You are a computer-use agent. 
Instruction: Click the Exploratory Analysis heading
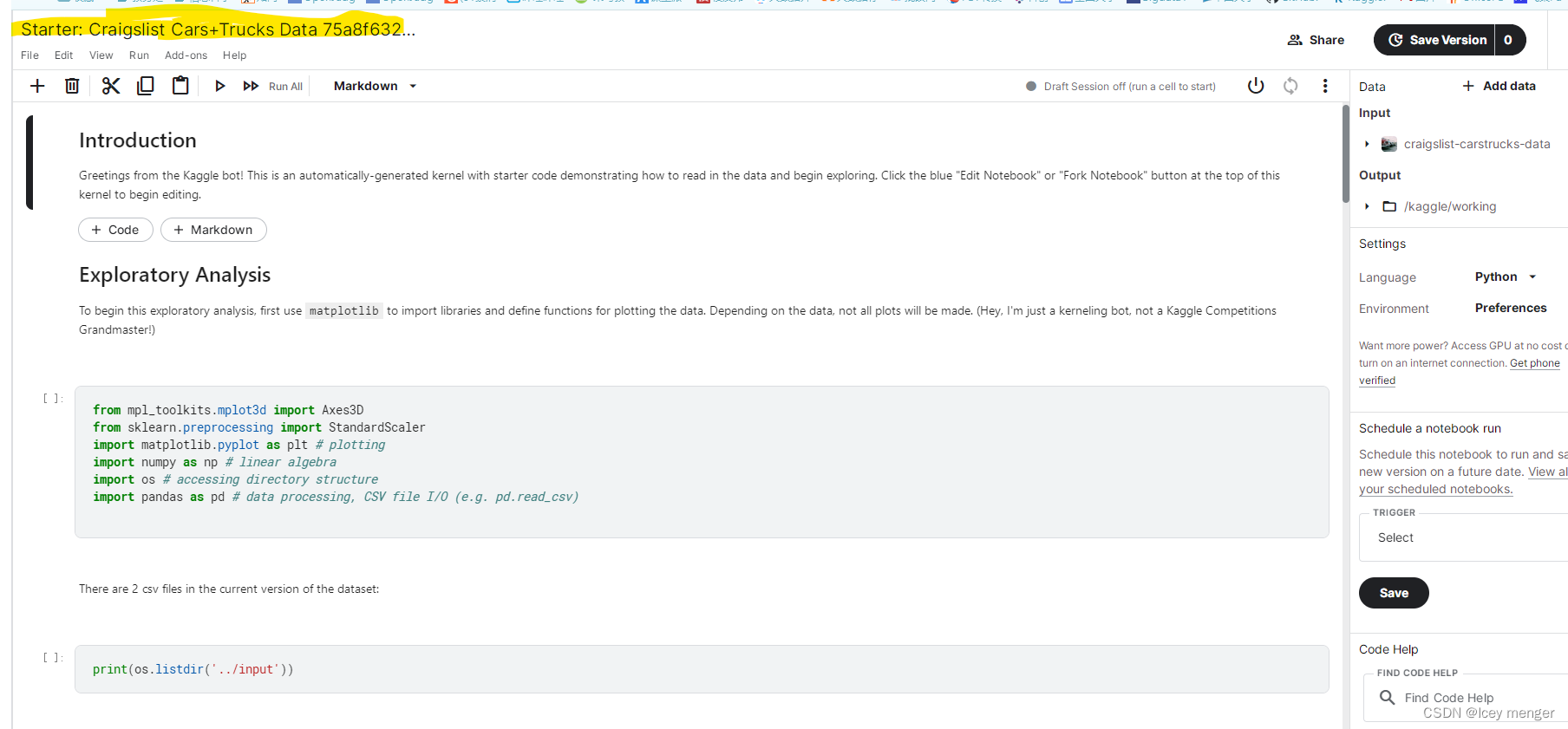[174, 275]
